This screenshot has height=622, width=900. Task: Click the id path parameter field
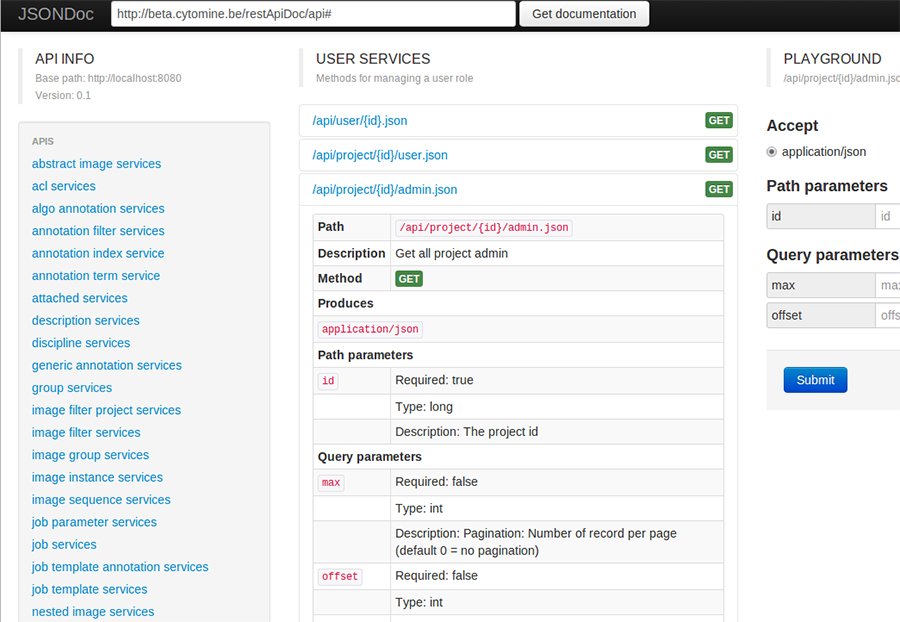887,217
